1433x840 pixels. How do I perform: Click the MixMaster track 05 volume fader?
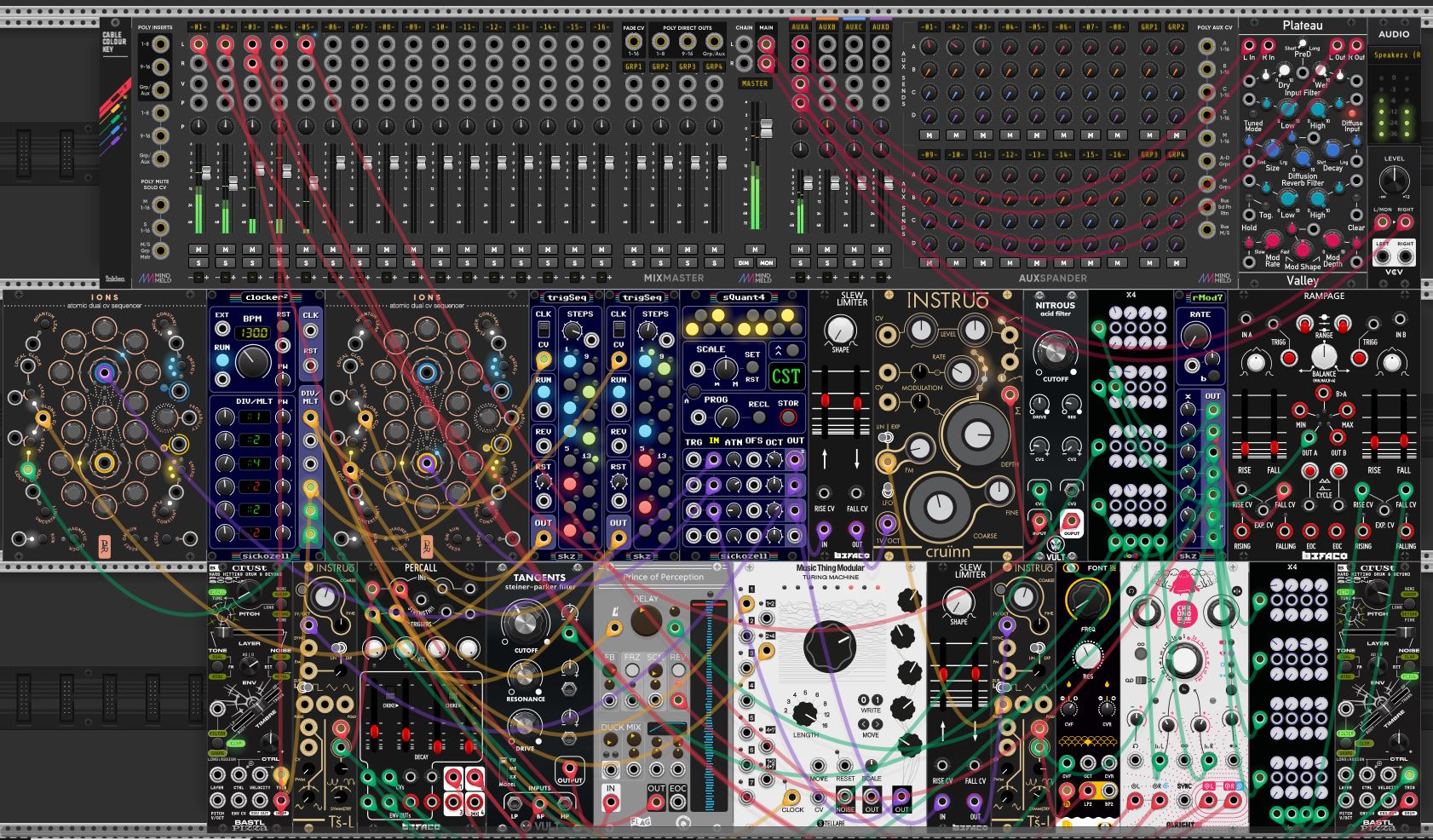[x=314, y=182]
